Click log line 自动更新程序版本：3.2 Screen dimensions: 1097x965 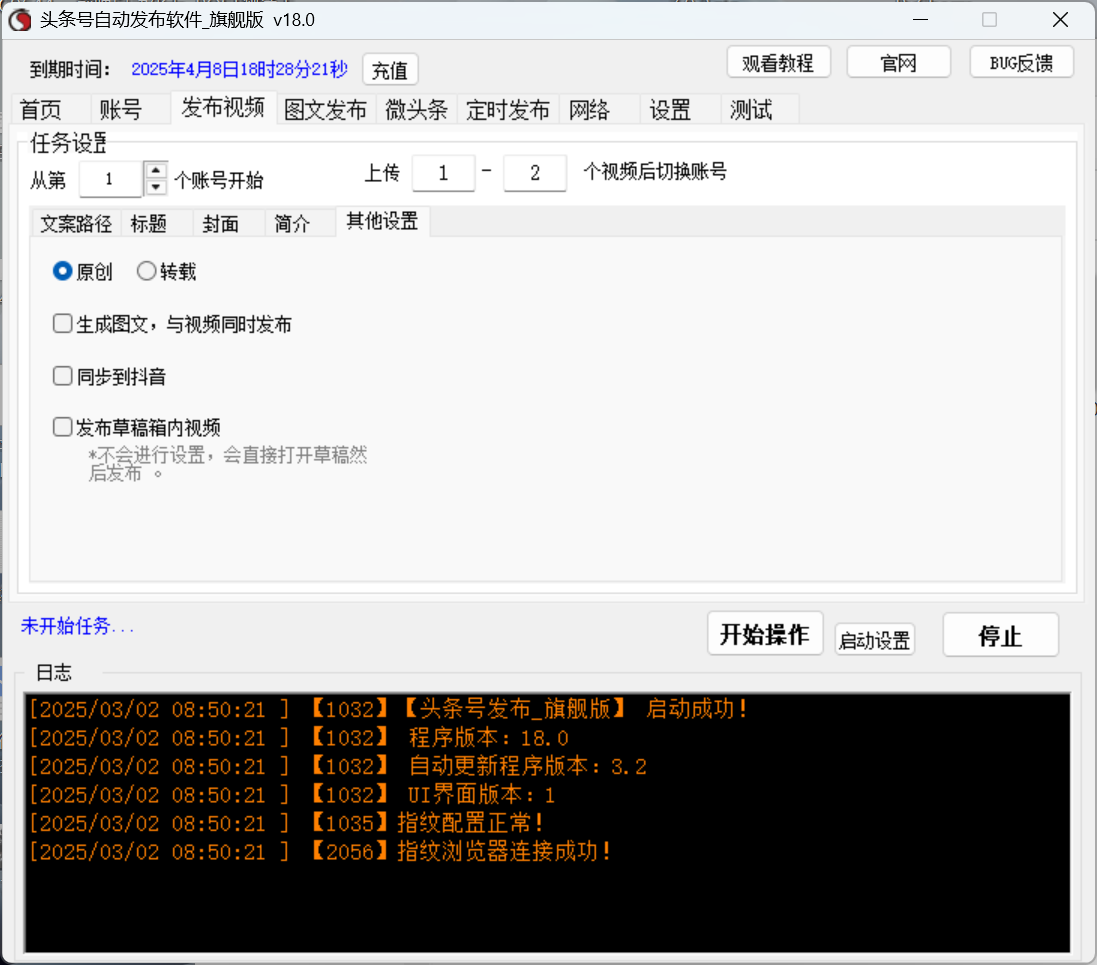338,766
